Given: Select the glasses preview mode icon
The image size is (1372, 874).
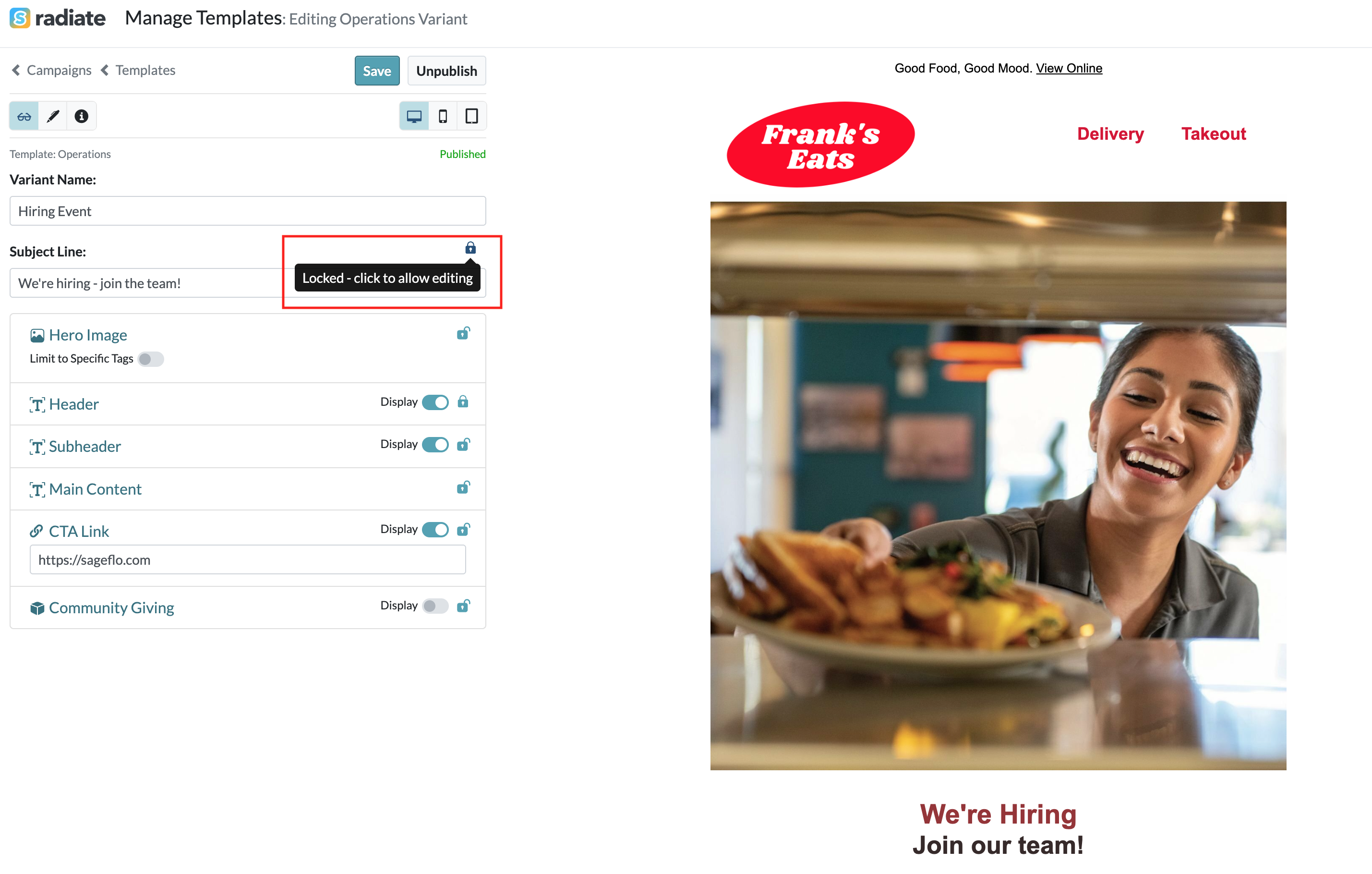Looking at the screenshot, I should click(x=24, y=116).
